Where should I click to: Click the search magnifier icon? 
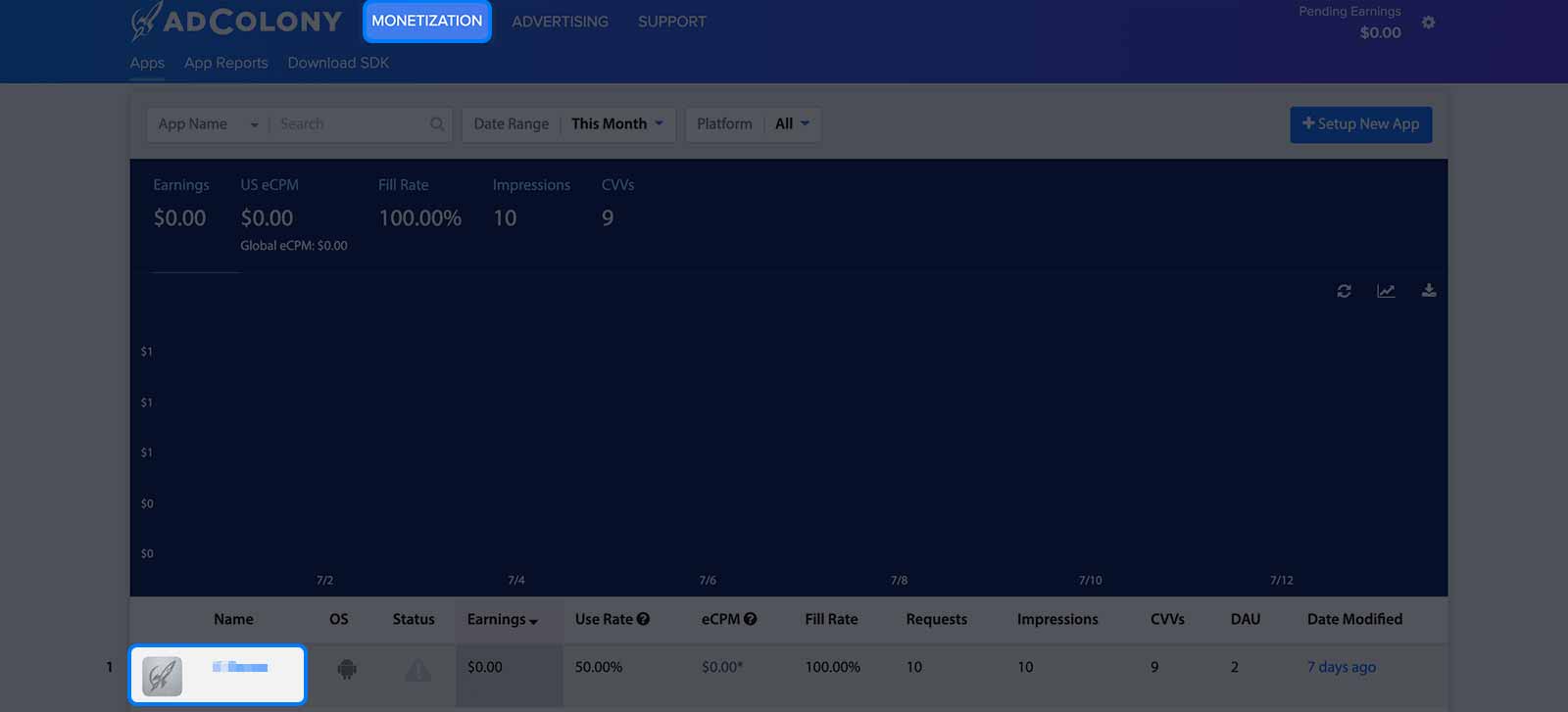click(437, 124)
